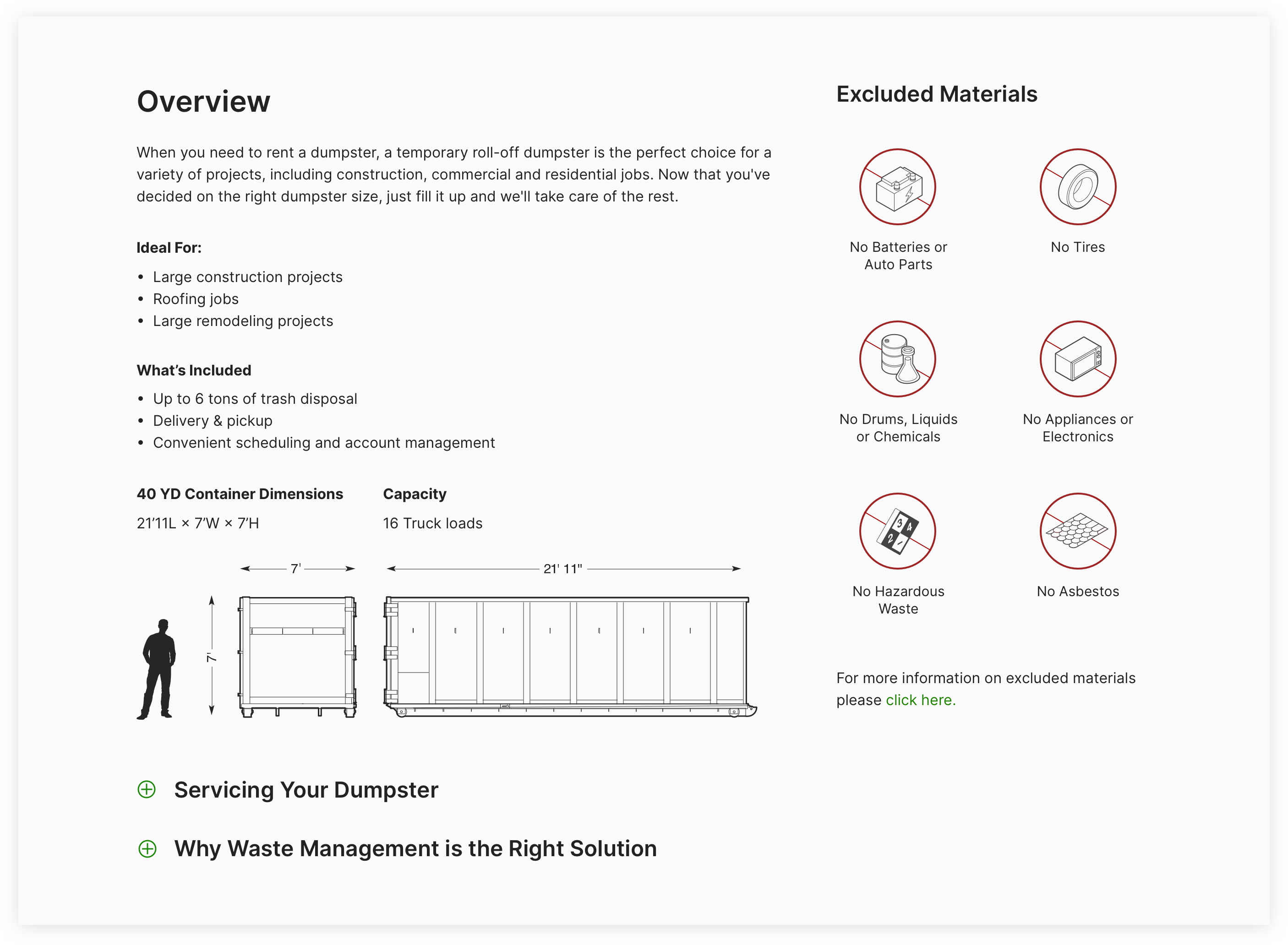This screenshot has height=945, width=1288.
Task: Click the No Drums, Liquids or Chemicals icon
Action: point(897,358)
